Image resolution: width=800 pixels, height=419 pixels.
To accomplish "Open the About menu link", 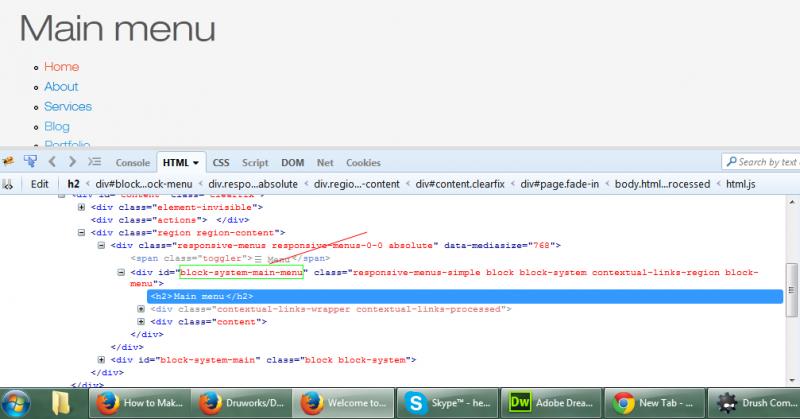I will (61, 87).
